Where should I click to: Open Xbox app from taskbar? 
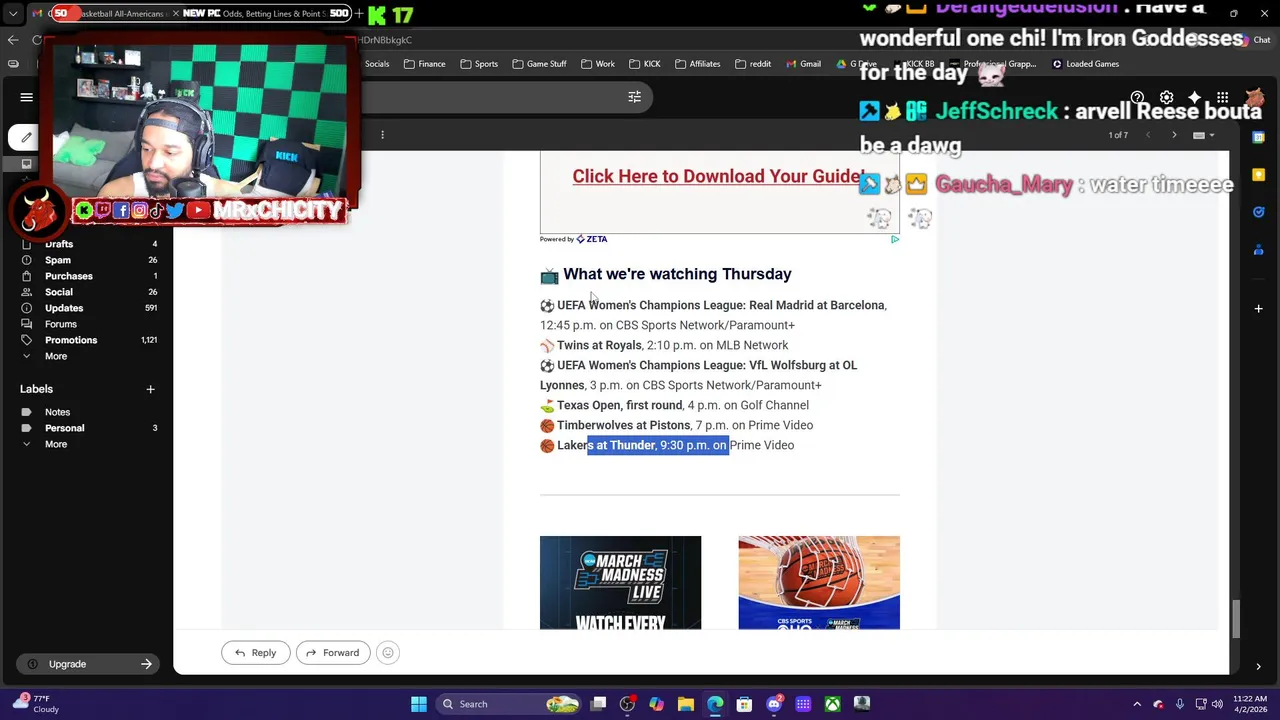(832, 704)
